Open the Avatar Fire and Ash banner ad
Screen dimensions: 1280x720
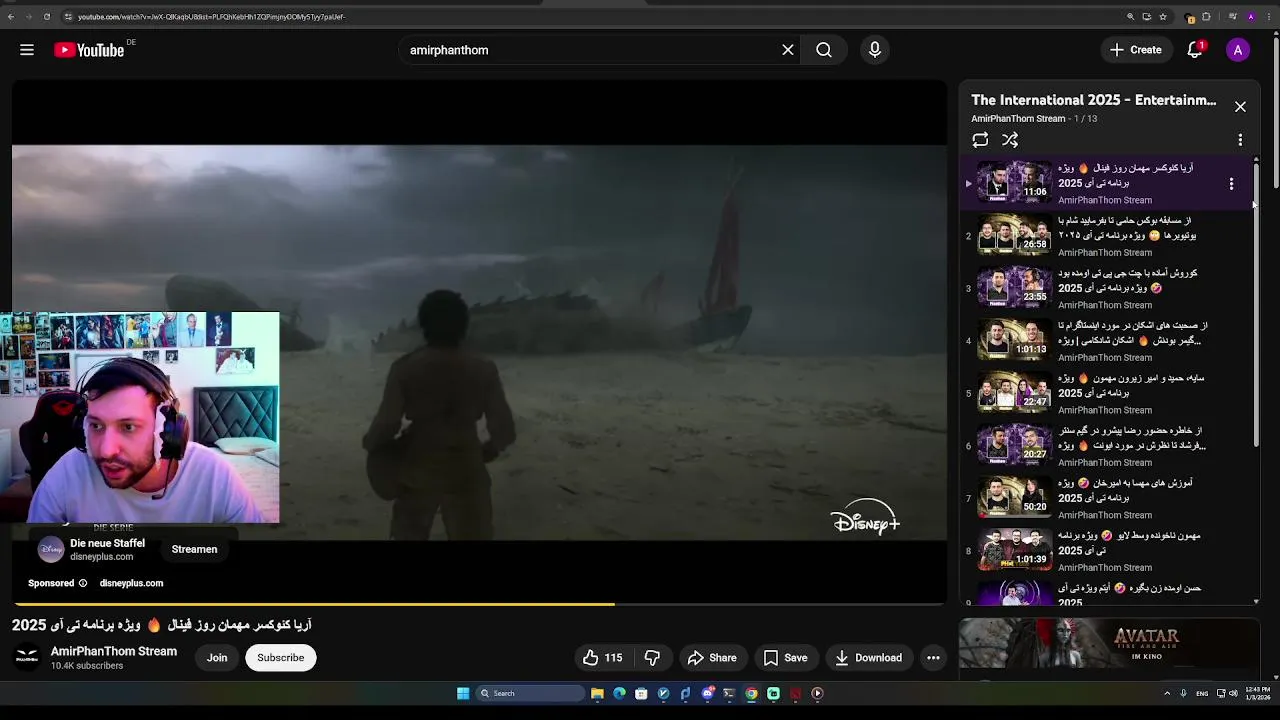1109,643
